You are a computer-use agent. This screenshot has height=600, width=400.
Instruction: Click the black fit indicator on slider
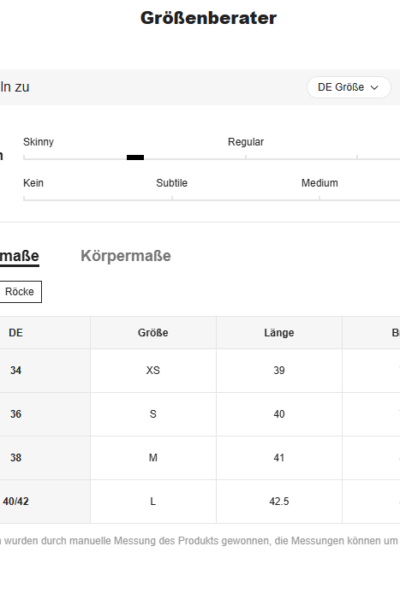(x=135, y=157)
